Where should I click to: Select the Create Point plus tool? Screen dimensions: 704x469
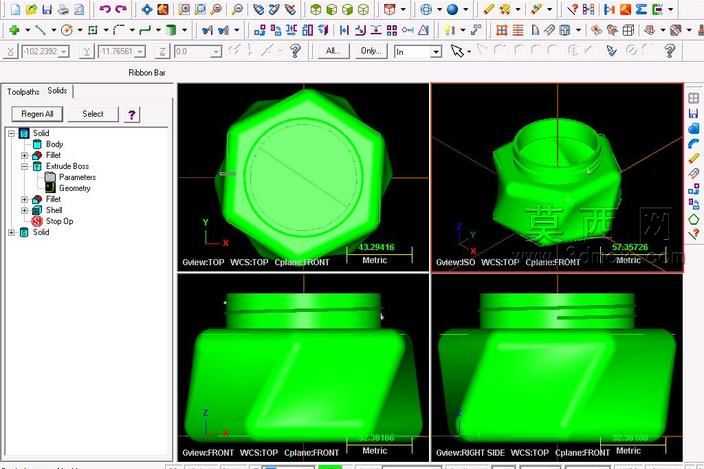point(14,30)
